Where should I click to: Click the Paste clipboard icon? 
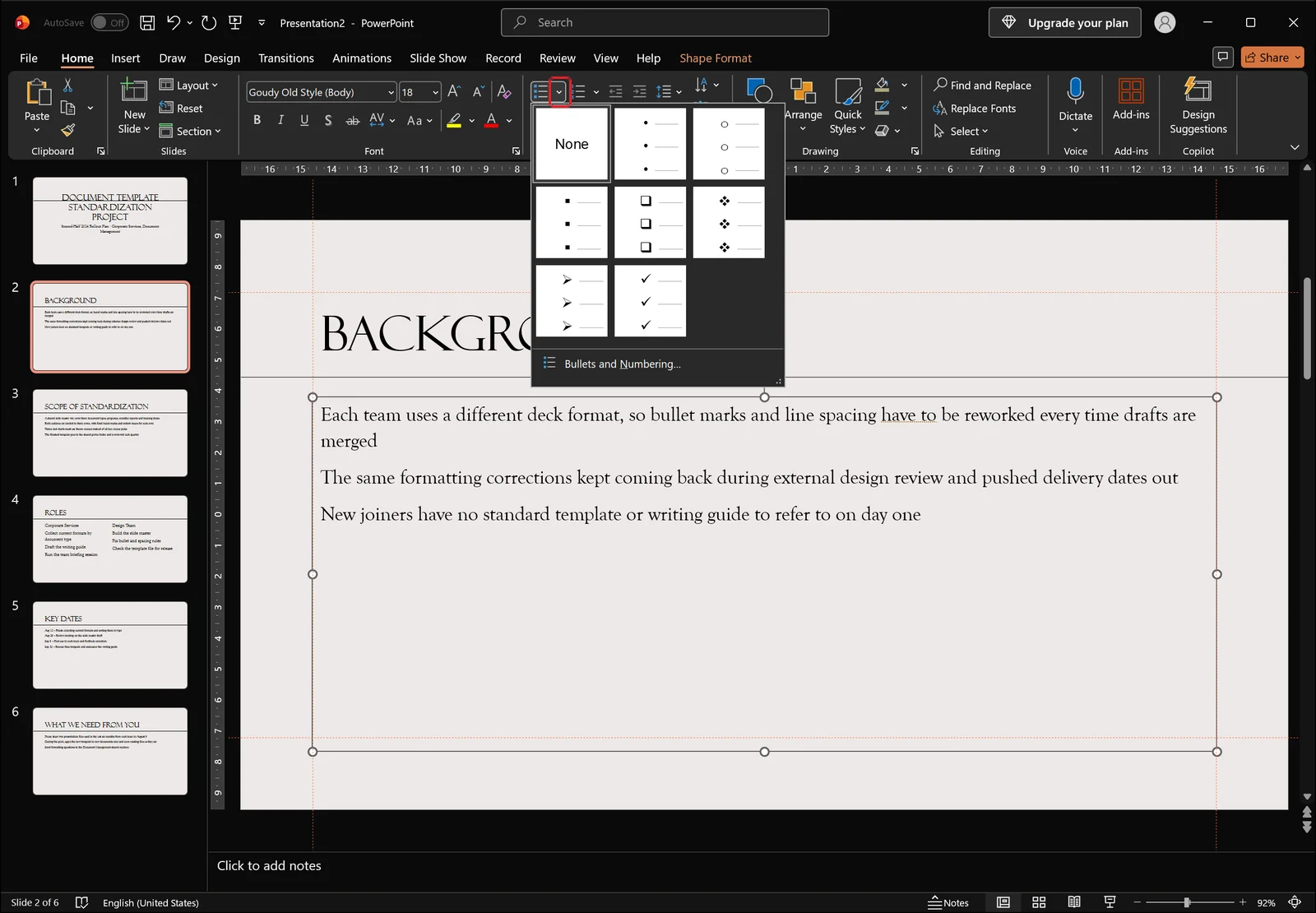pyautogui.click(x=37, y=92)
